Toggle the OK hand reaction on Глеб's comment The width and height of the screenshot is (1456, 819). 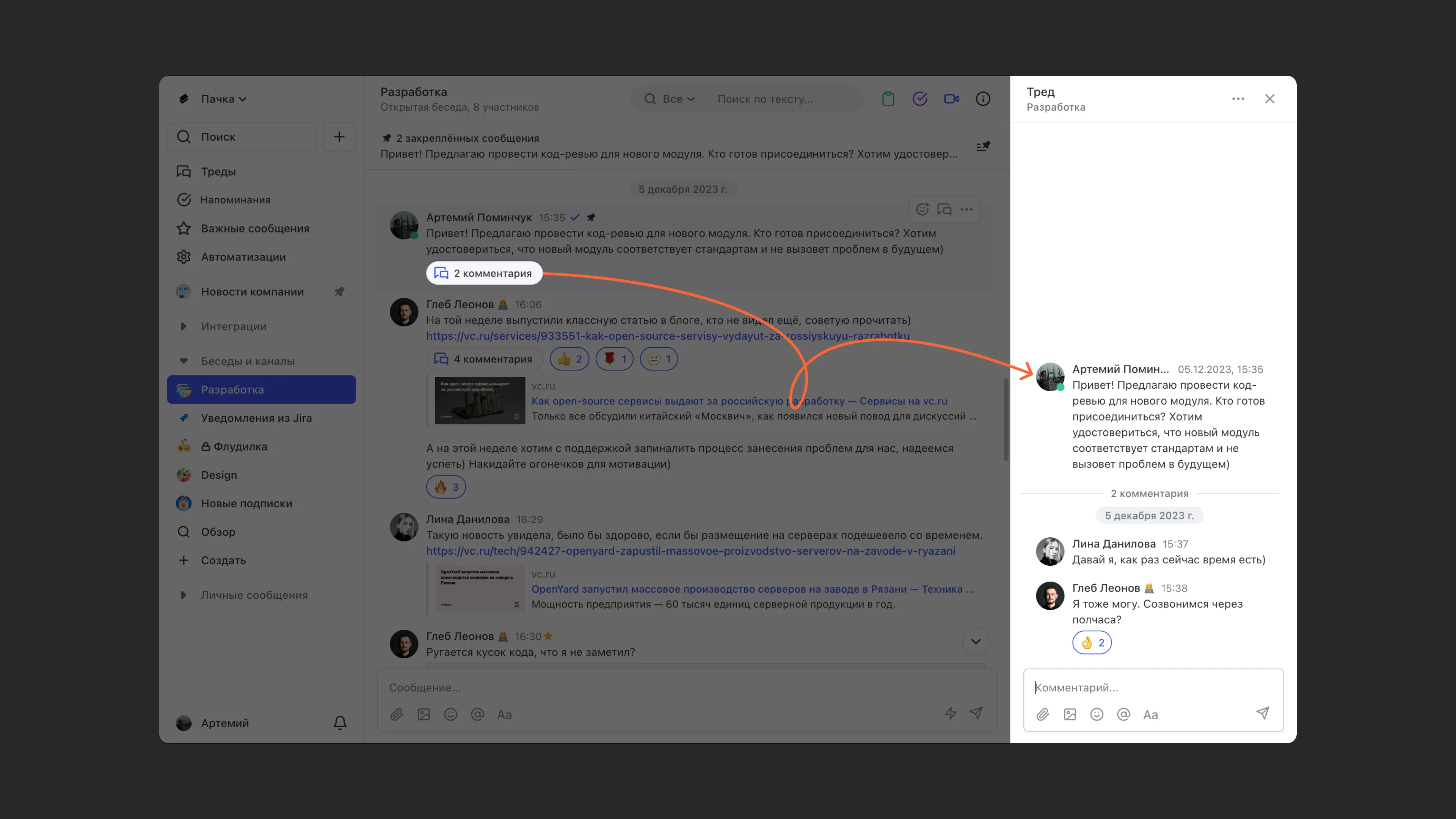(x=1092, y=643)
